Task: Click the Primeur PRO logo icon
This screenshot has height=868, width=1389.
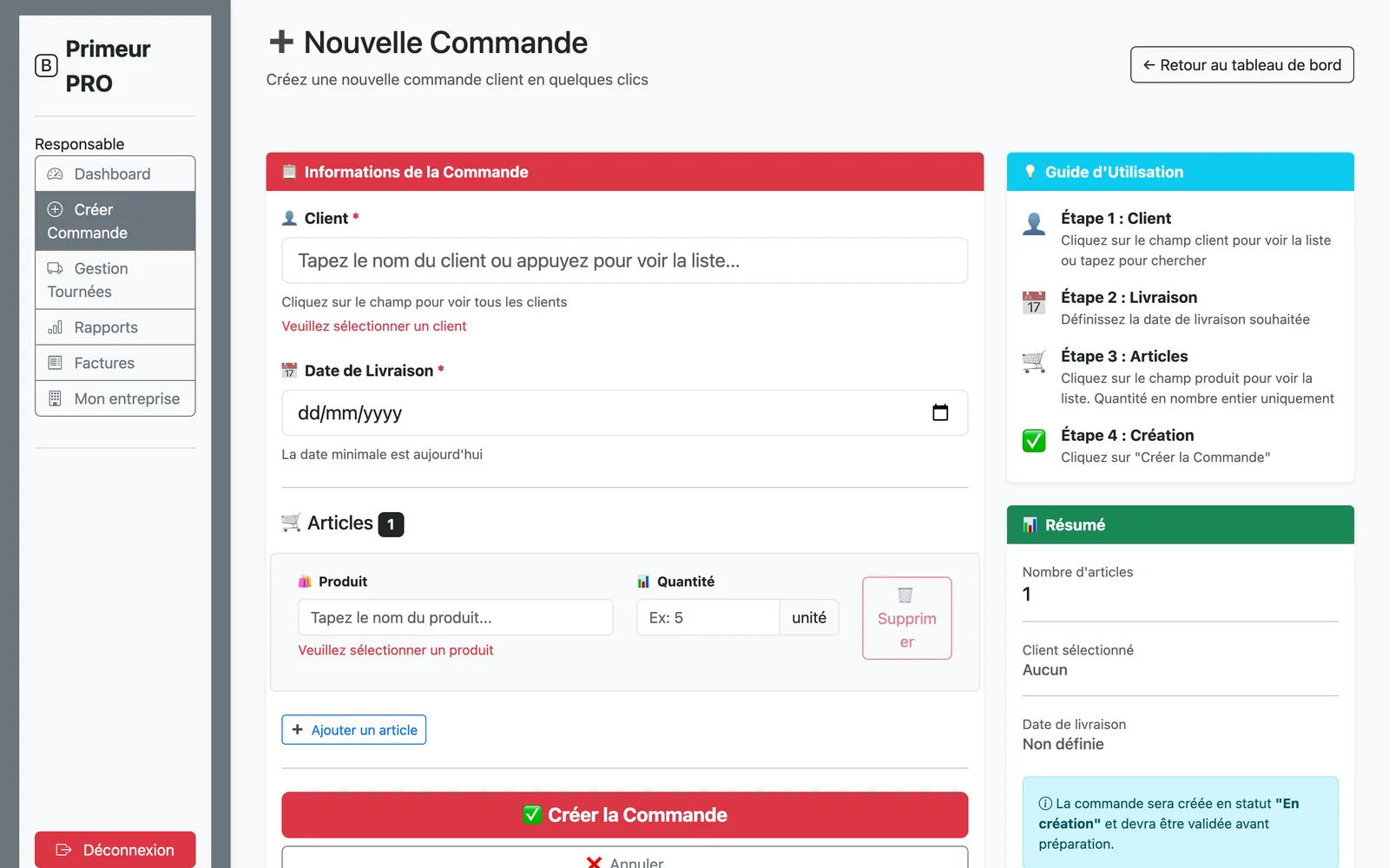Action: click(x=46, y=65)
